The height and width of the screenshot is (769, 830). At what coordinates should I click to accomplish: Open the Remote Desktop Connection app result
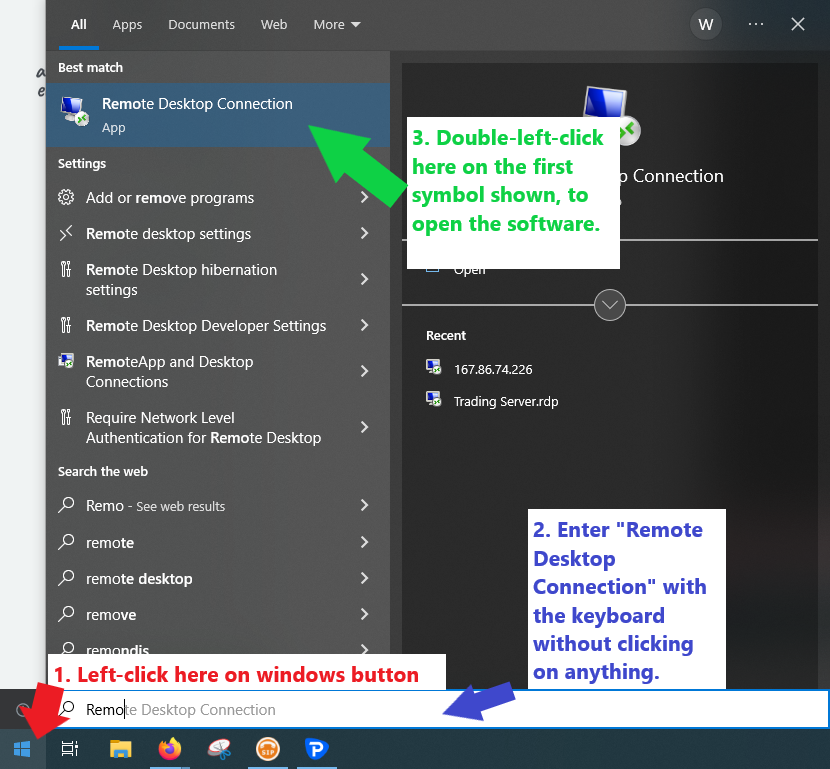click(x=218, y=114)
